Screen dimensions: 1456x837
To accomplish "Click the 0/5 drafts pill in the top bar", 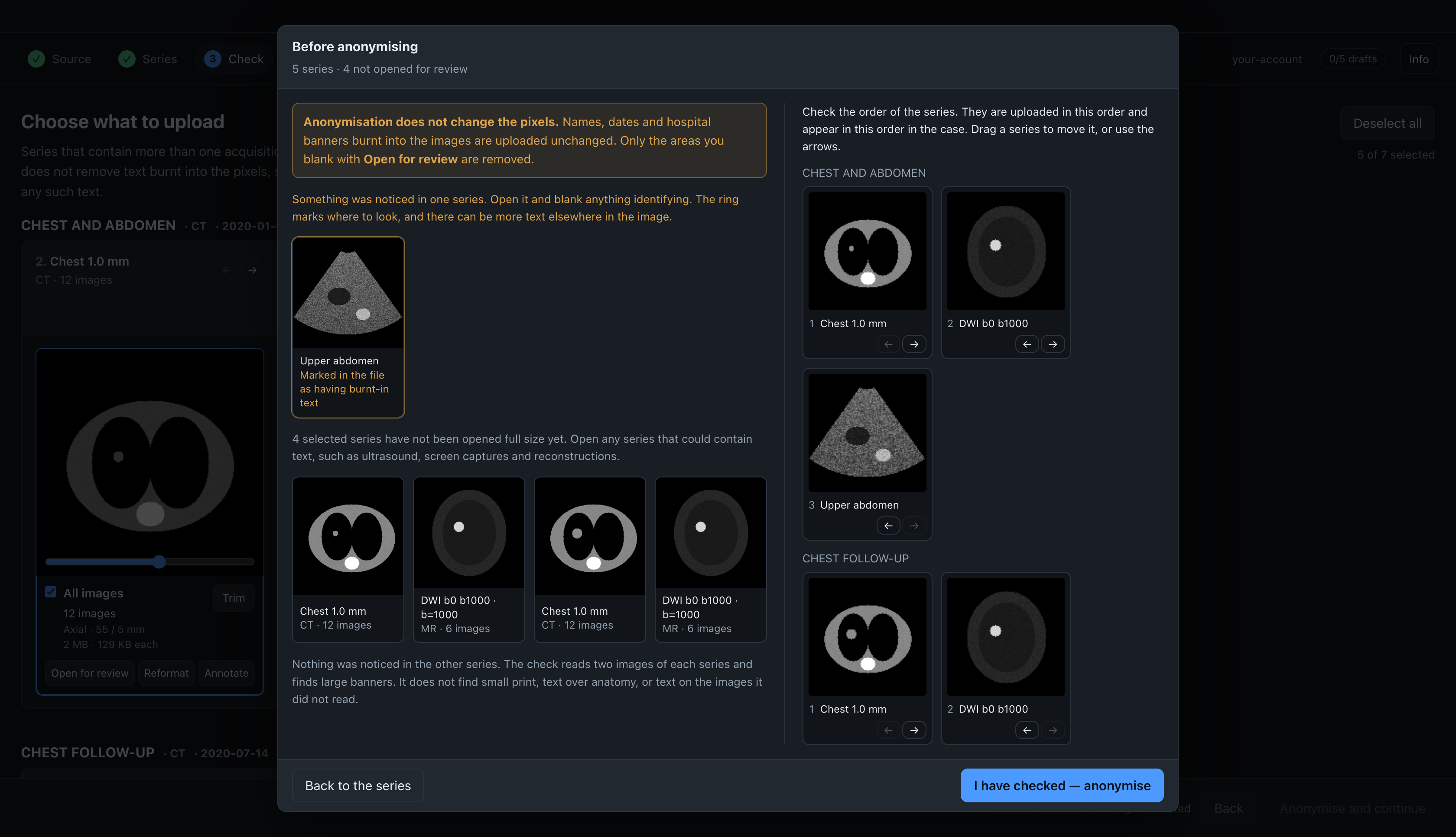I will click(1352, 58).
